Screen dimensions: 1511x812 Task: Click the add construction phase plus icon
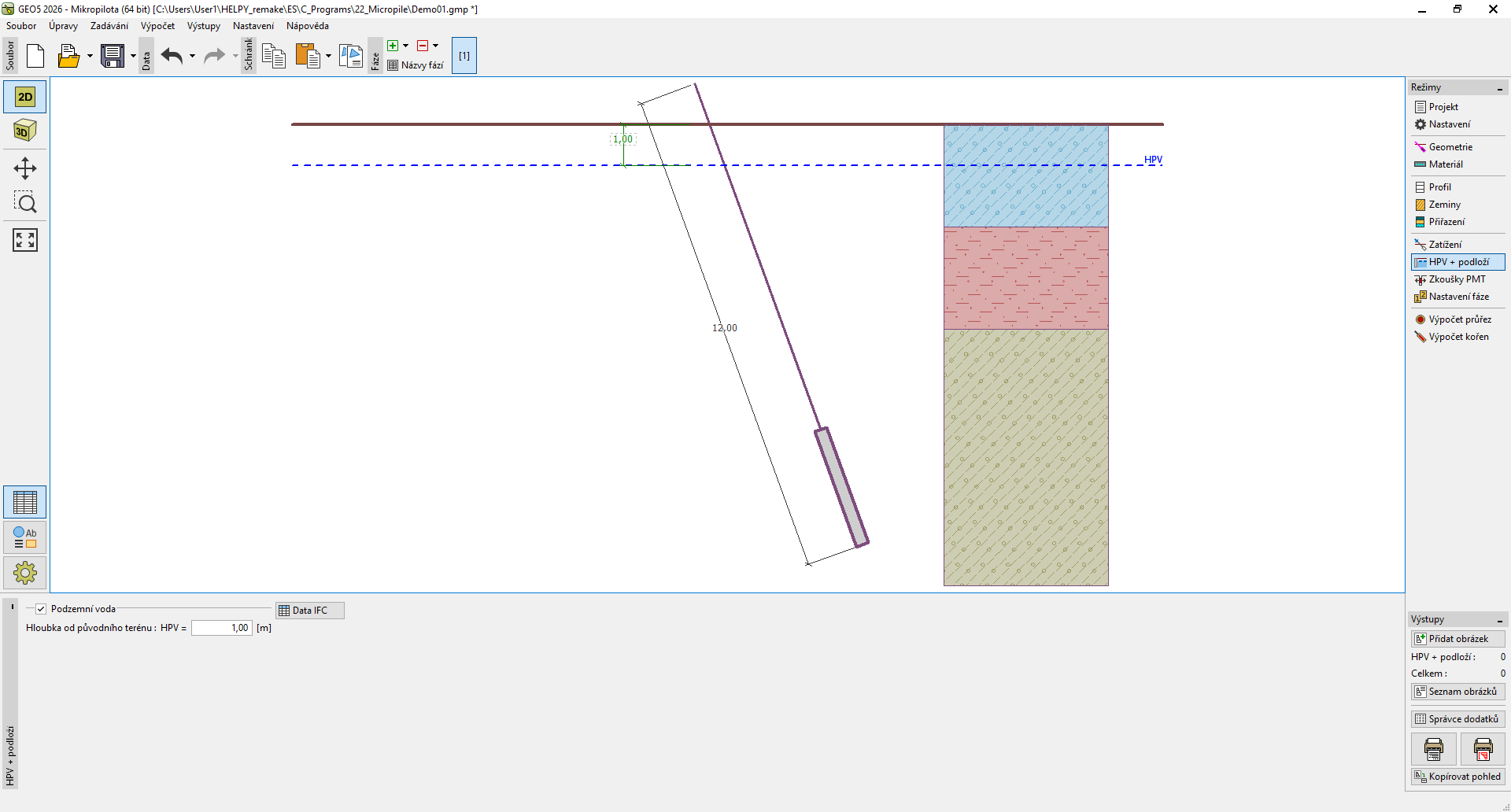click(x=393, y=46)
